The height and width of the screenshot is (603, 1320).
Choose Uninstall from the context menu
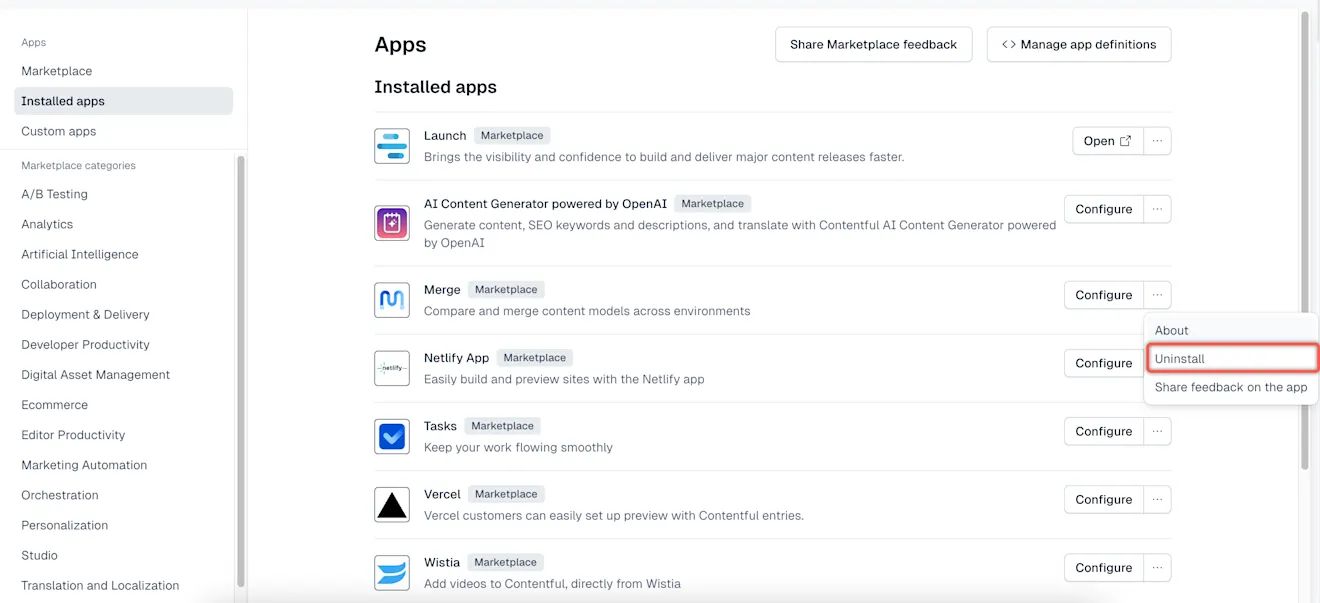pyautogui.click(x=1231, y=358)
